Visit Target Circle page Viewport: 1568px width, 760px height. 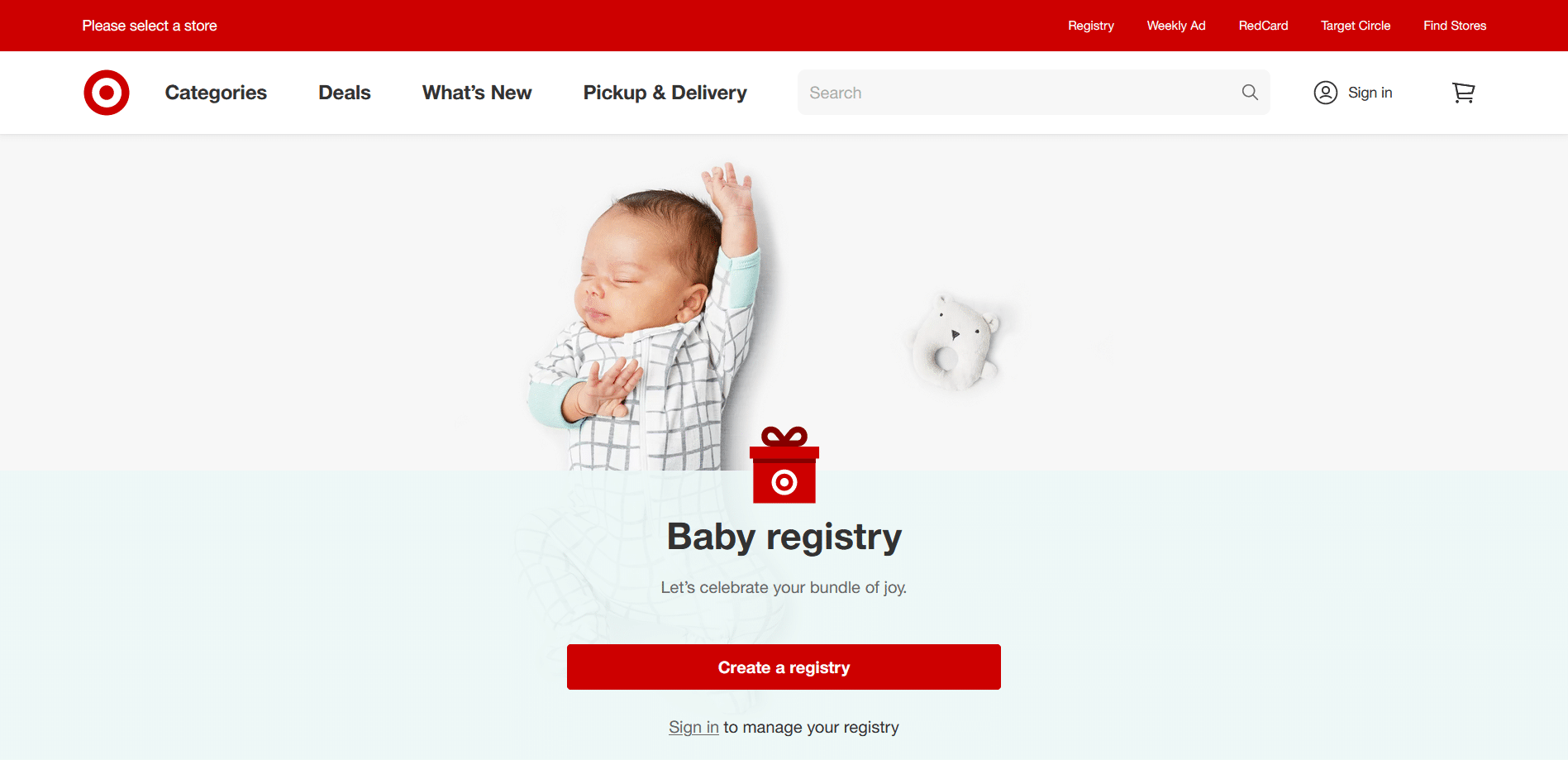click(1356, 26)
